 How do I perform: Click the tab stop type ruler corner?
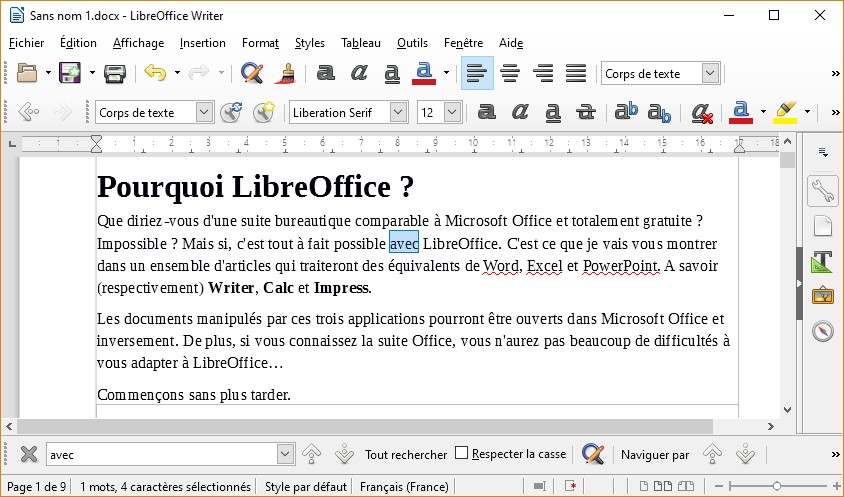click(12, 144)
